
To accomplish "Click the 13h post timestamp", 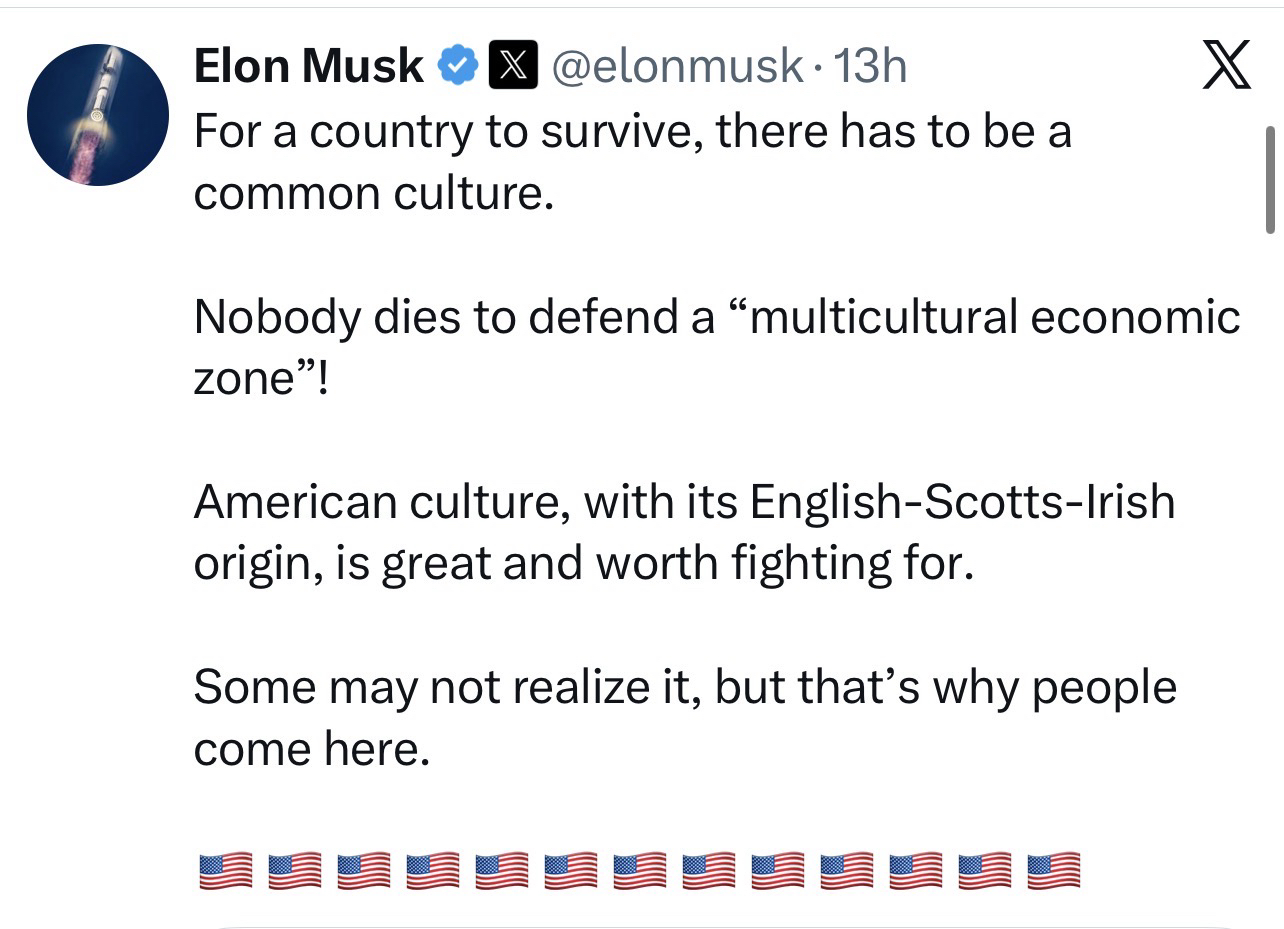I will (870, 67).
